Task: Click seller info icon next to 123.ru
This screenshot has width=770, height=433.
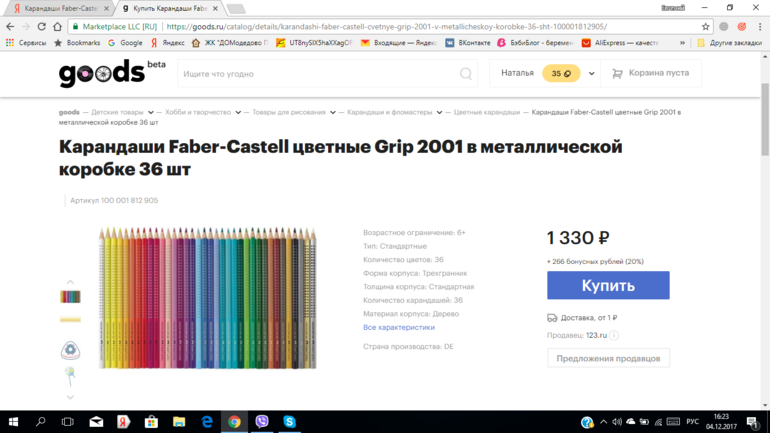Action: click(x=614, y=336)
